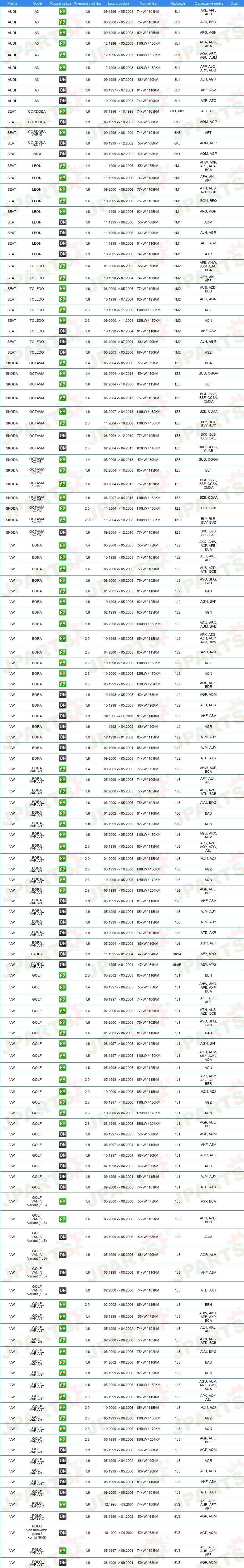The width and height of the screenshot is (244, 1568).
Task: Click petrol icon in VW Golf 1J1 2.8 row
Action: pyautogui.click(x=63, y=1124)
